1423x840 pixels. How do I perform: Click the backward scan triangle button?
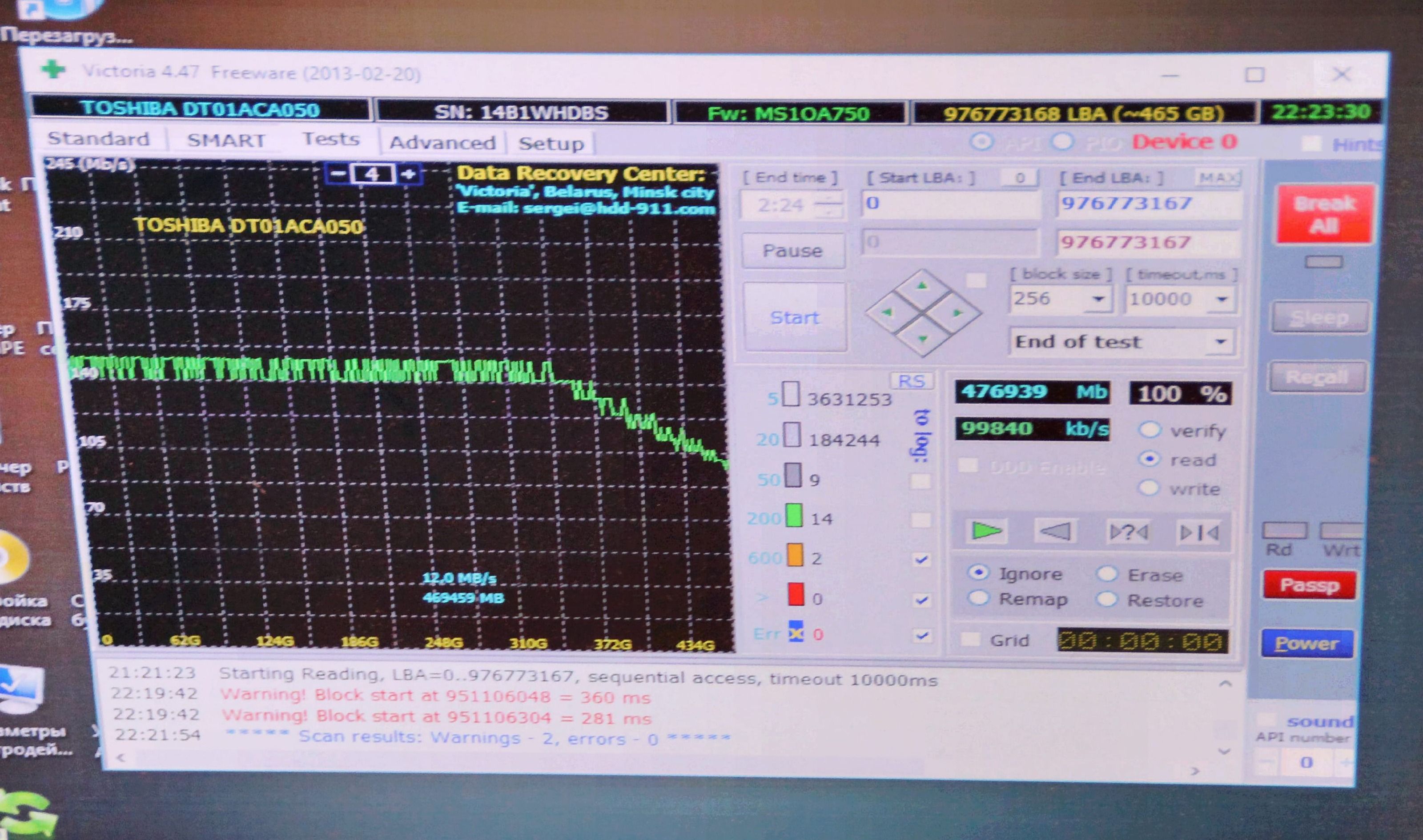coord(1056,531)
